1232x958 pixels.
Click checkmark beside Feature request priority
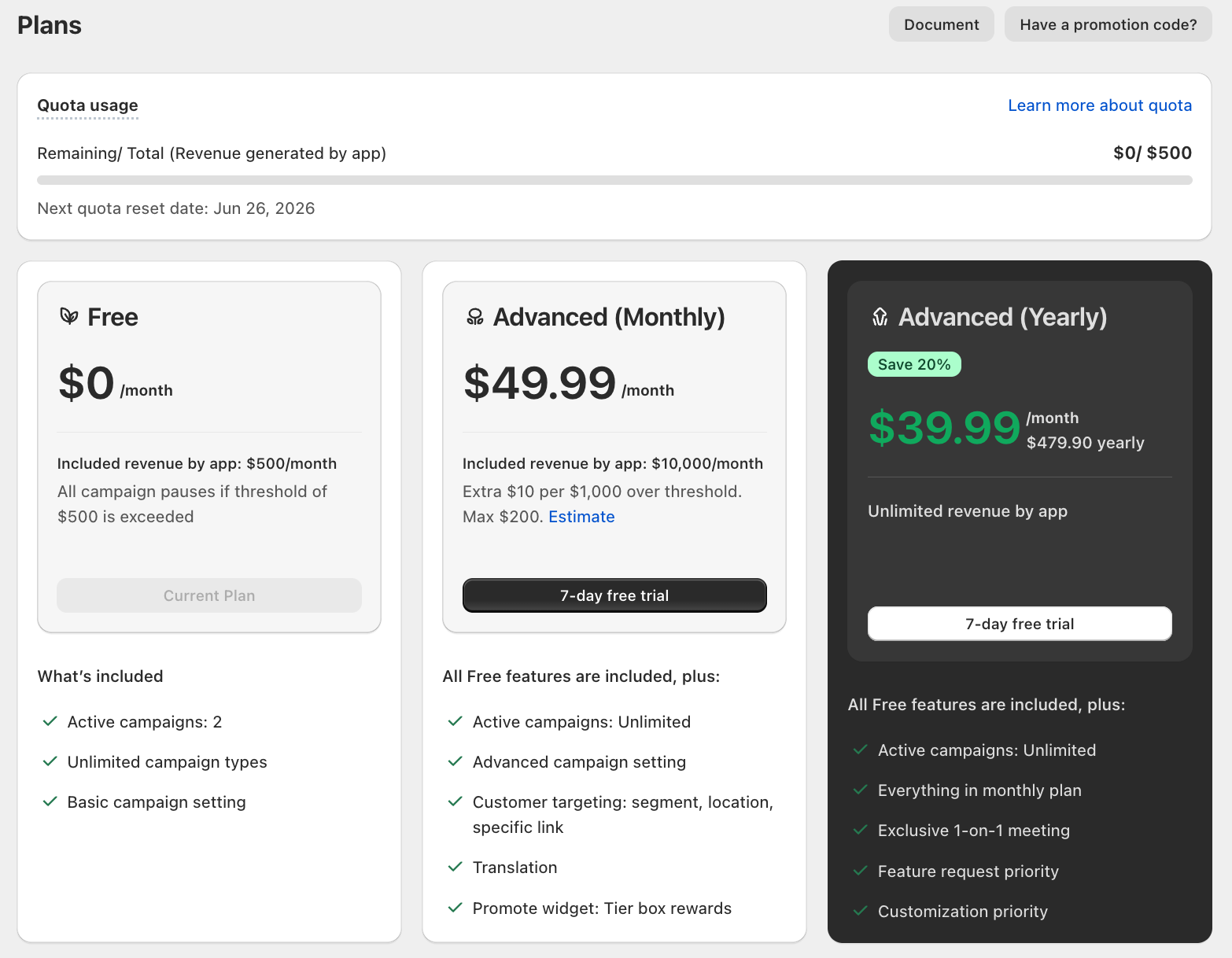point(861,871)
